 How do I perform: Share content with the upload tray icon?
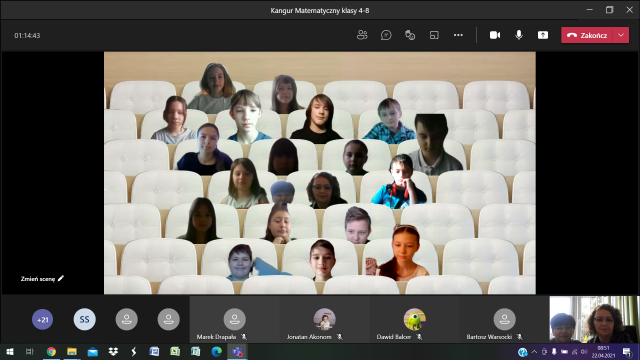click(x=542, y=35)
